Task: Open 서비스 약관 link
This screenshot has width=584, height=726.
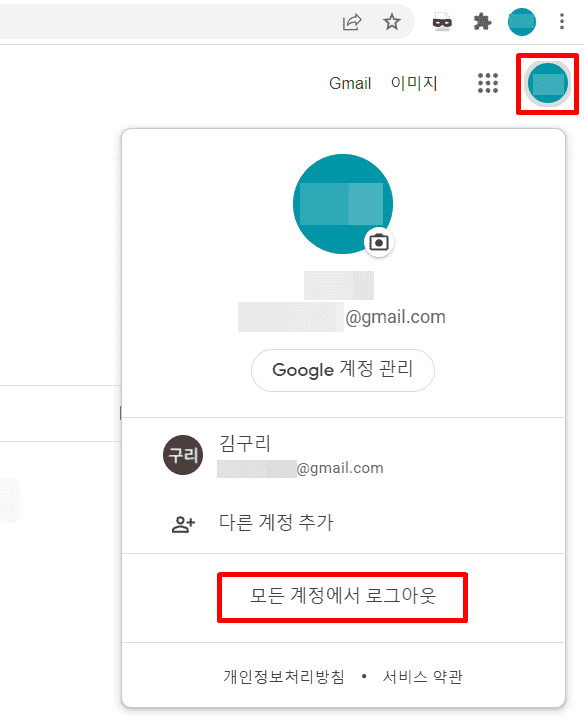Action: (x=422, y=676)
